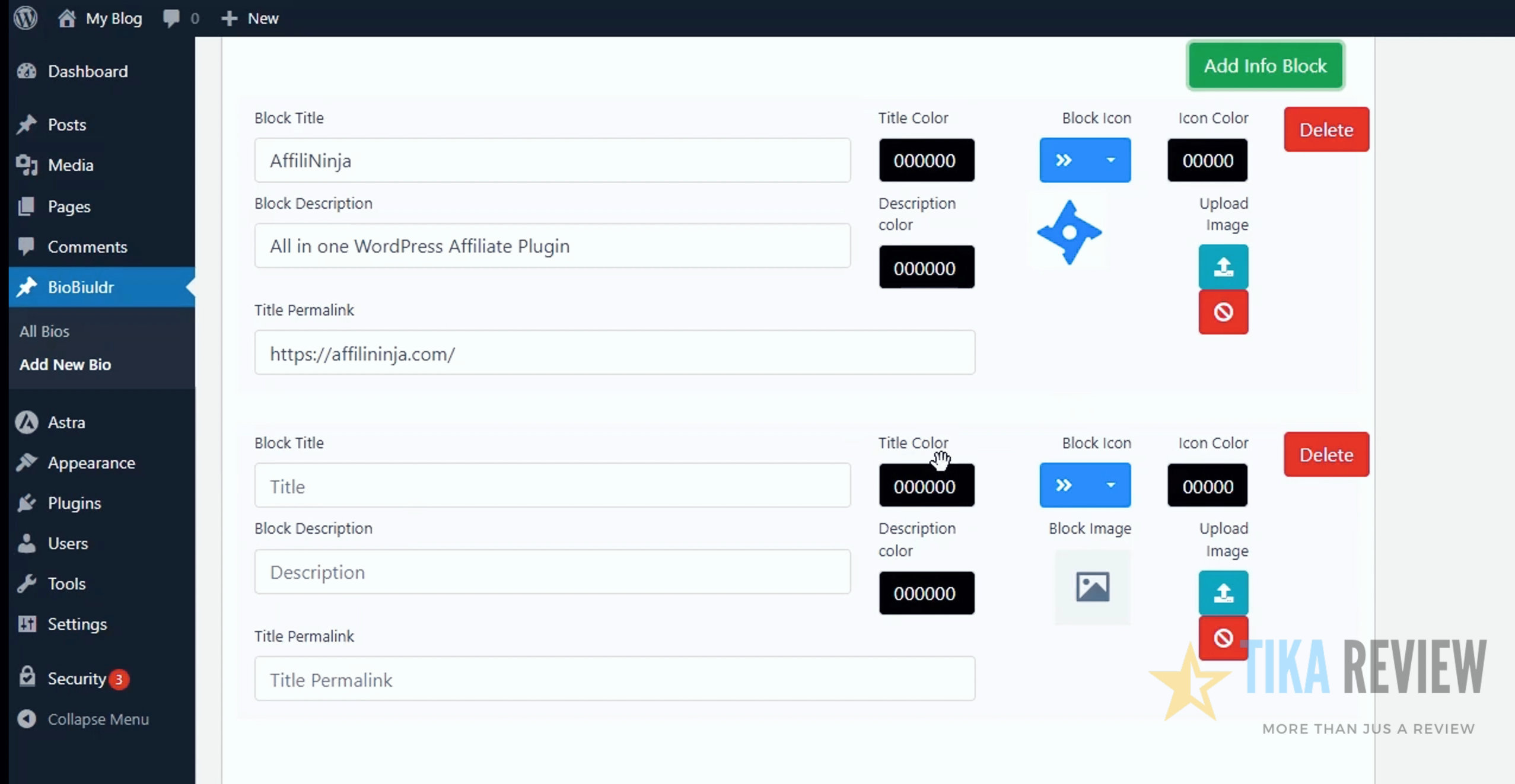Click the AffiliNinja Block Description field
The width and height of the screenshot is (1515, 784).
(x=552, y=246)
